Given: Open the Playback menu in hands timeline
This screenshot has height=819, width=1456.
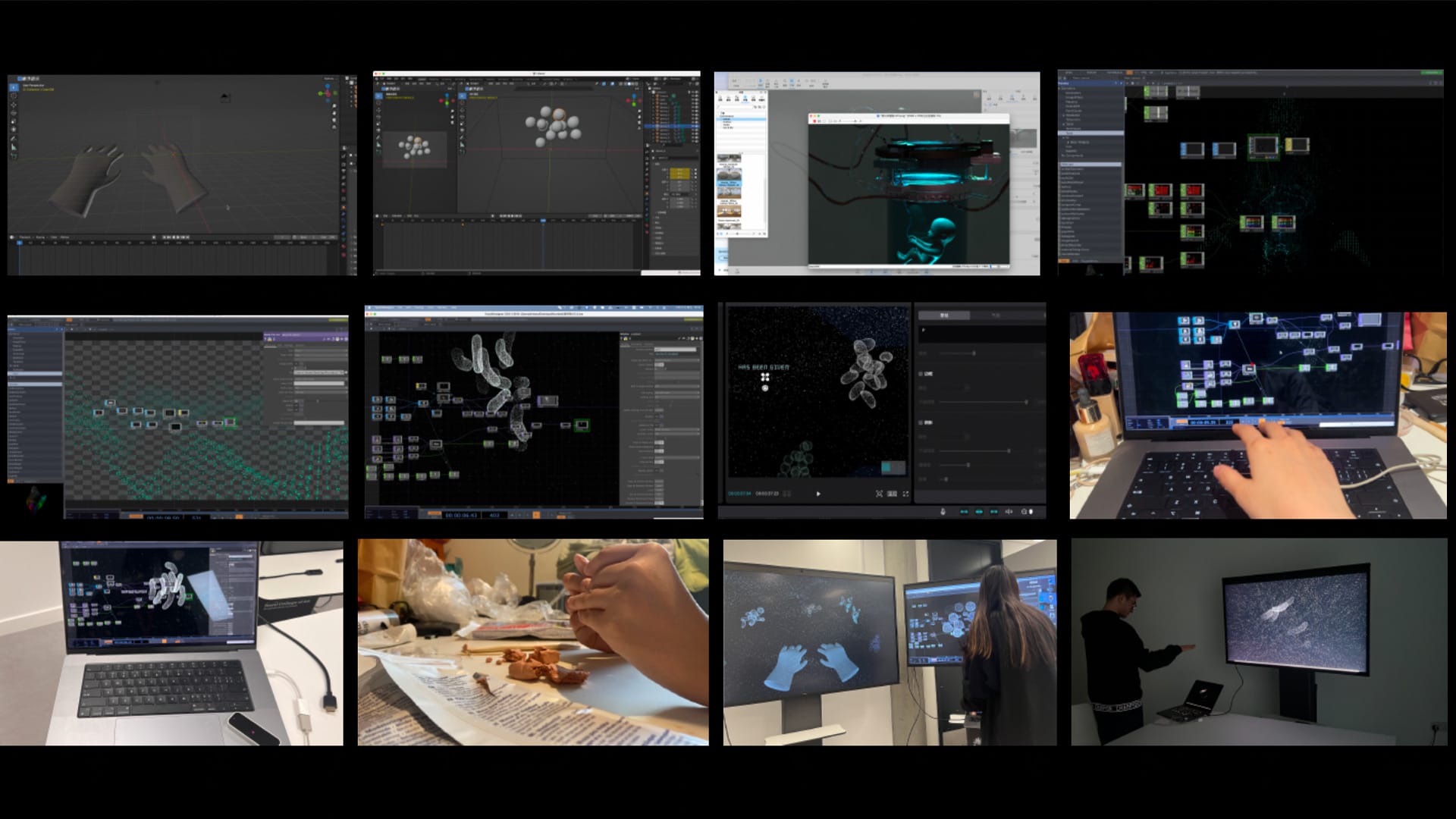Looking at the screenshot, I should 24,237.
